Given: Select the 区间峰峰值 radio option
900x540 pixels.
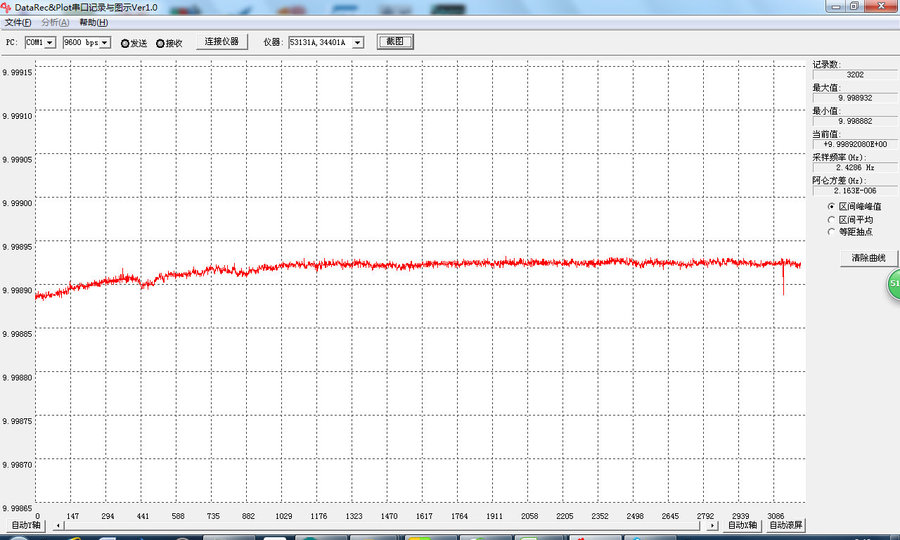Looking at the screenshot, I should tap(831, 206).
